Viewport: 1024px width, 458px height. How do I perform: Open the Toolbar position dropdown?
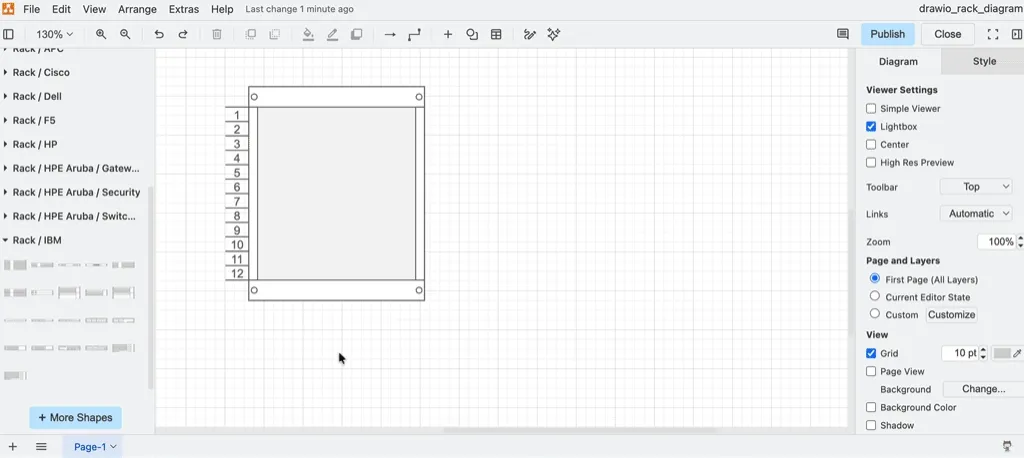pos(976,187)
